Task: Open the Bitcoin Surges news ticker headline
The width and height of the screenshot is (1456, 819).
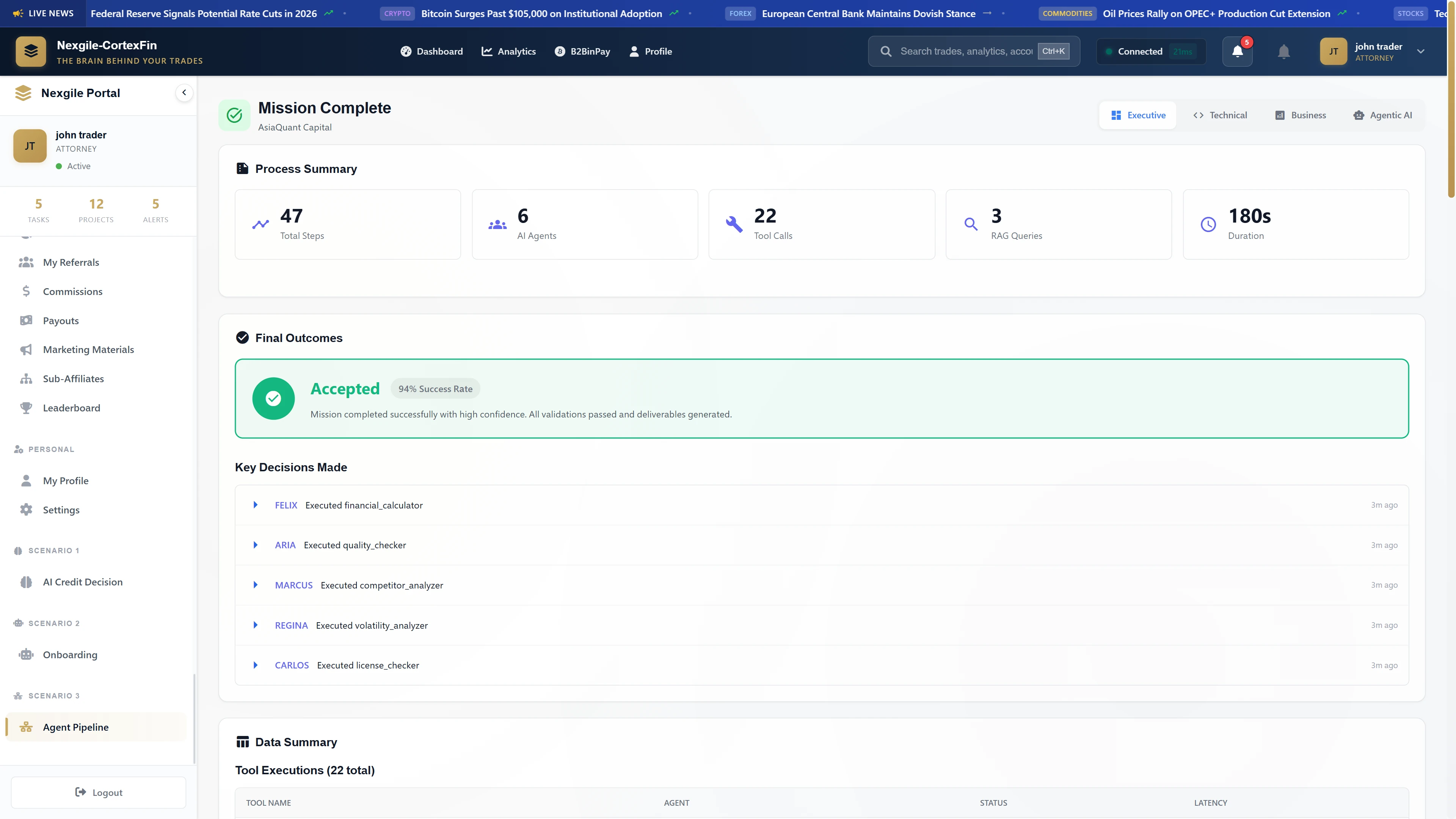Action: point(541,13)
